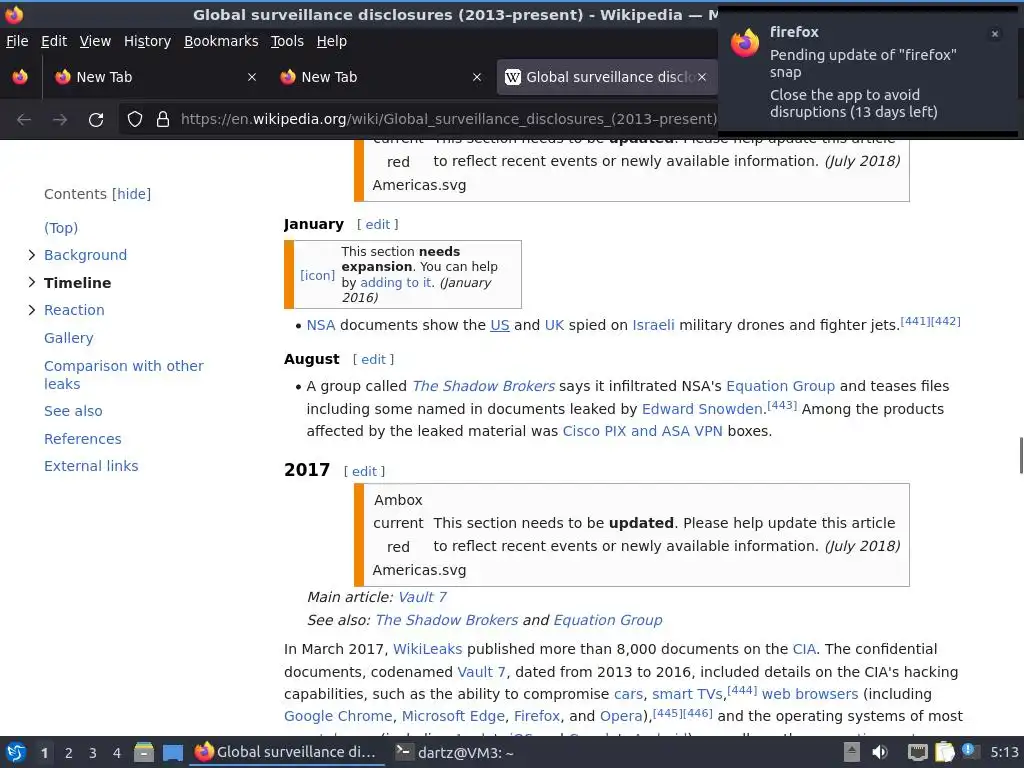Open clipboard manager tray icon
The image size is (1024, 768).
(x=945, y=752)
